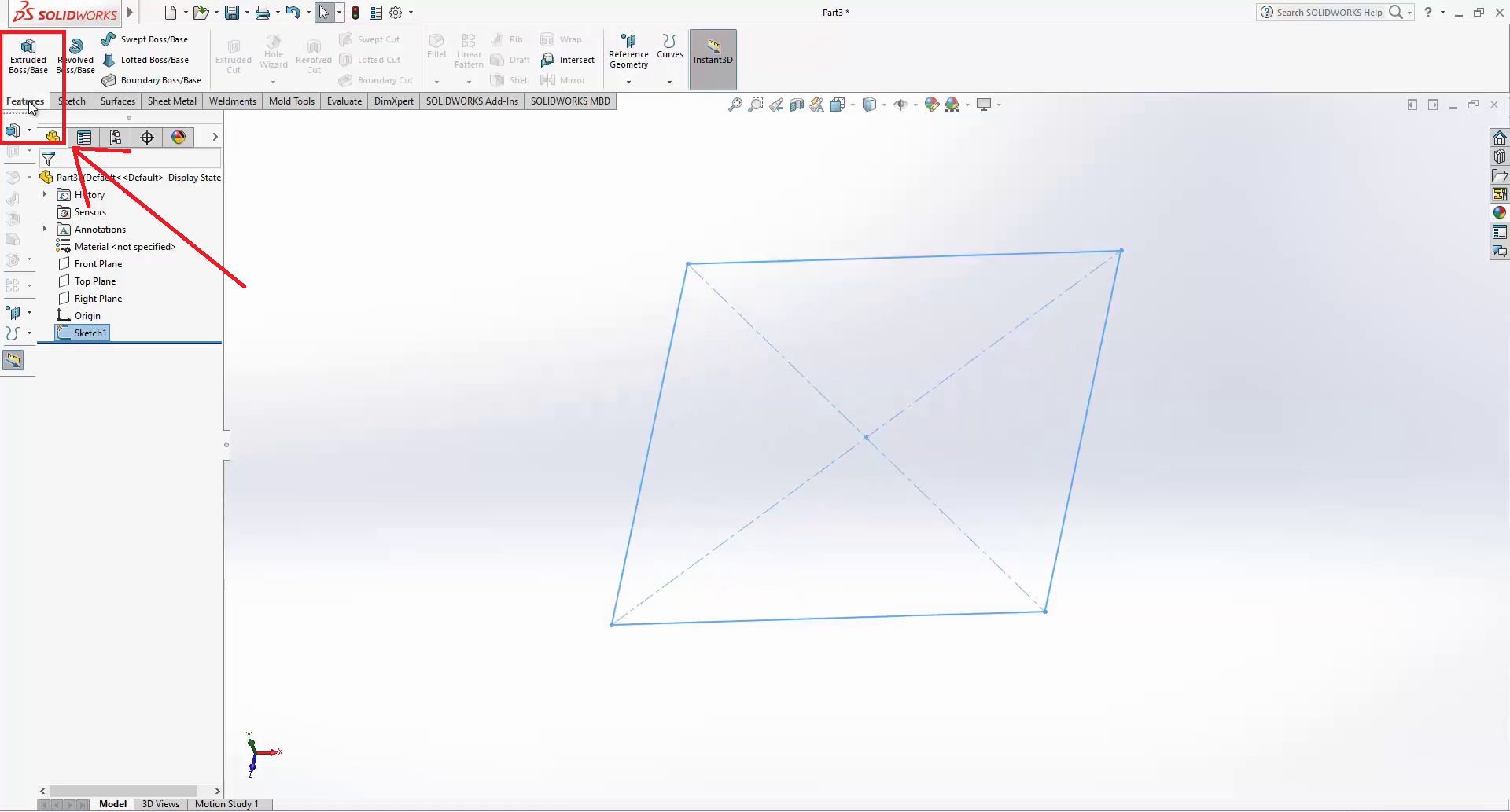The height and width of the screenshot is (812, 1510).
Task: Expand the History folder in feature tree
Action: (x=45, y=194)
